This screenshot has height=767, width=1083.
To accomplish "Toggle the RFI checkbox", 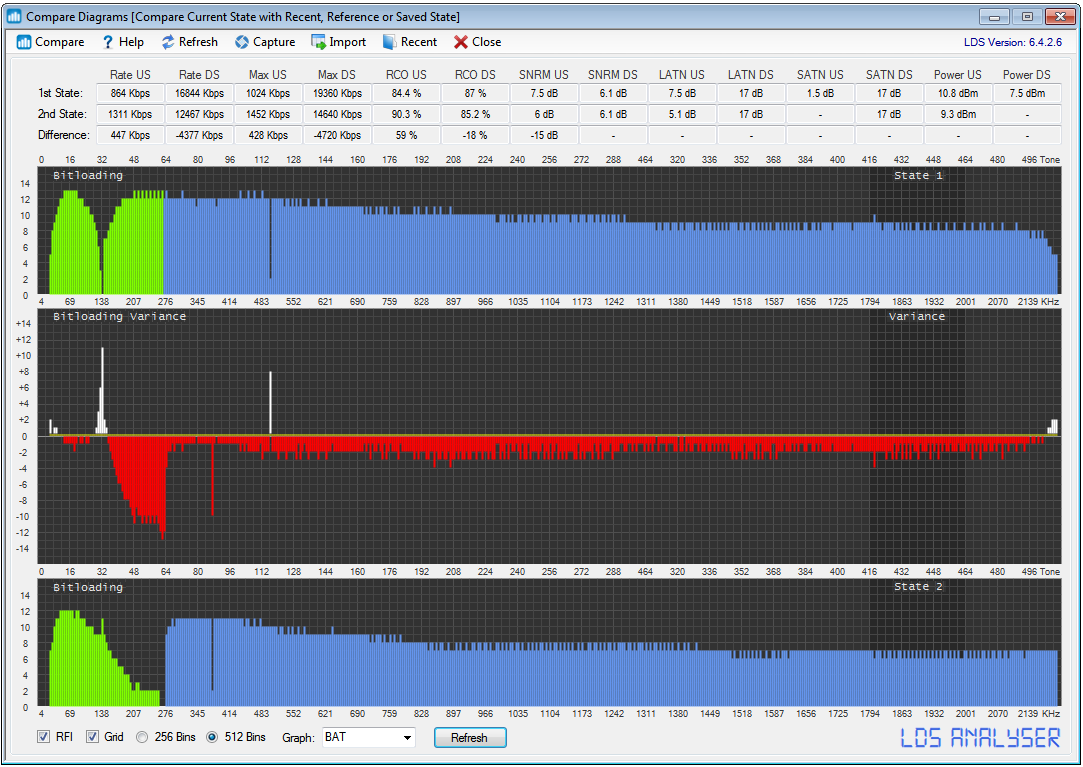I will coord(44,738).
